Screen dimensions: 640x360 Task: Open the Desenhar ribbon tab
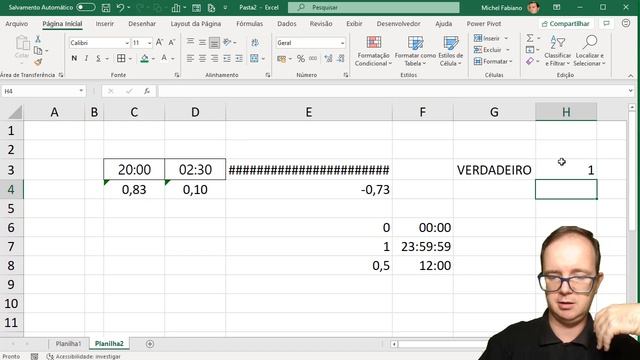(142, 24)
